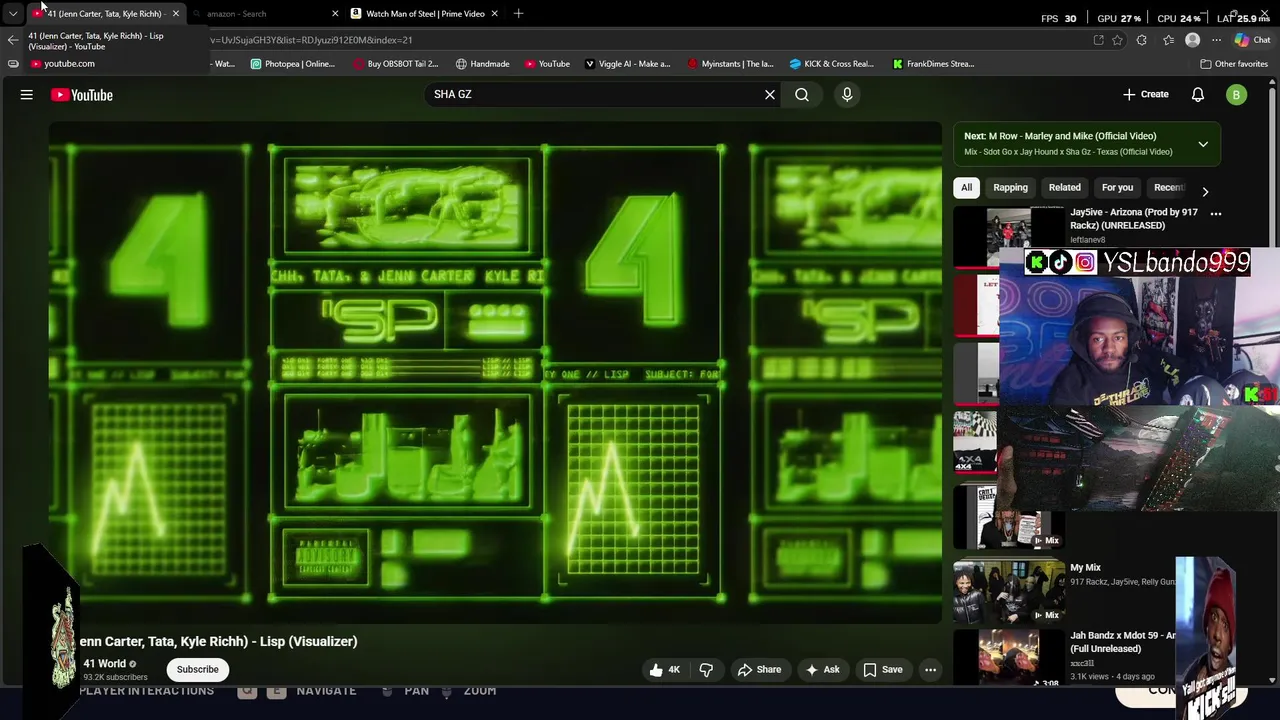Viewport: 1280px width, 720px height.
Task: Open a new browser tab
Action: 518,14
